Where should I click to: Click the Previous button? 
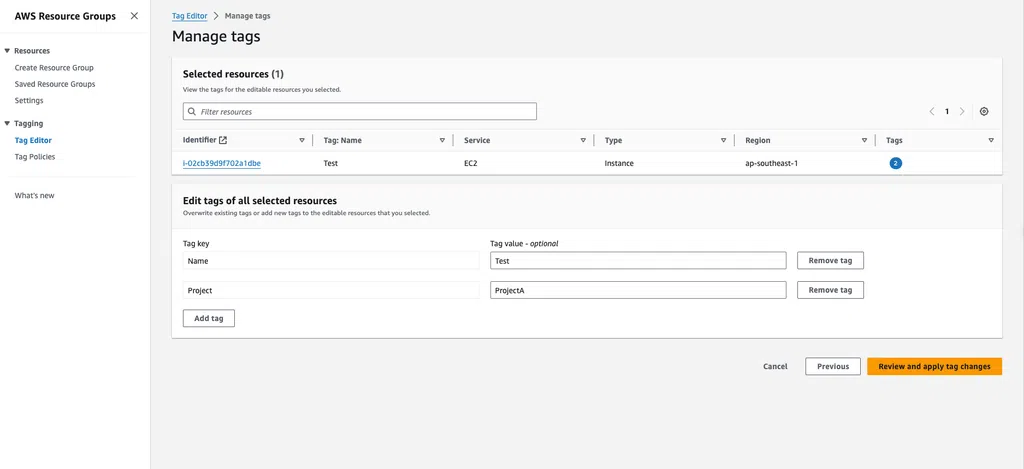(833, 366)
